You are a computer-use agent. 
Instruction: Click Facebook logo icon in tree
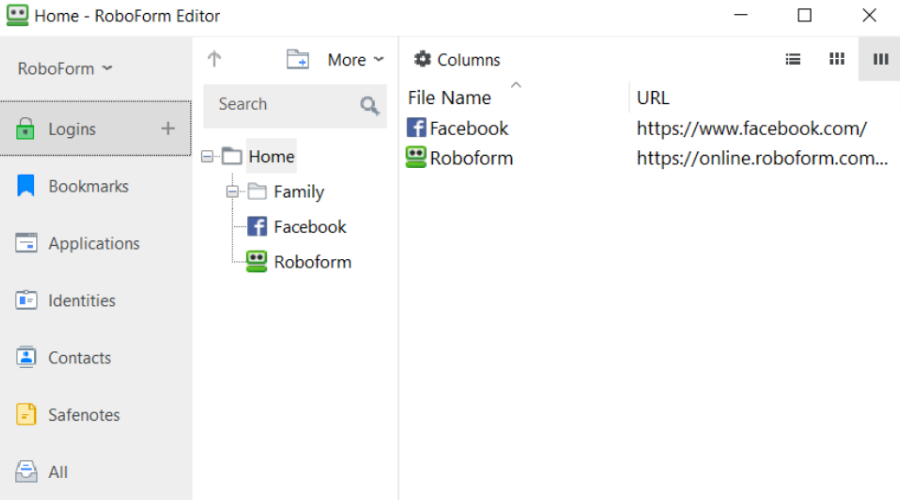(257, 227)
